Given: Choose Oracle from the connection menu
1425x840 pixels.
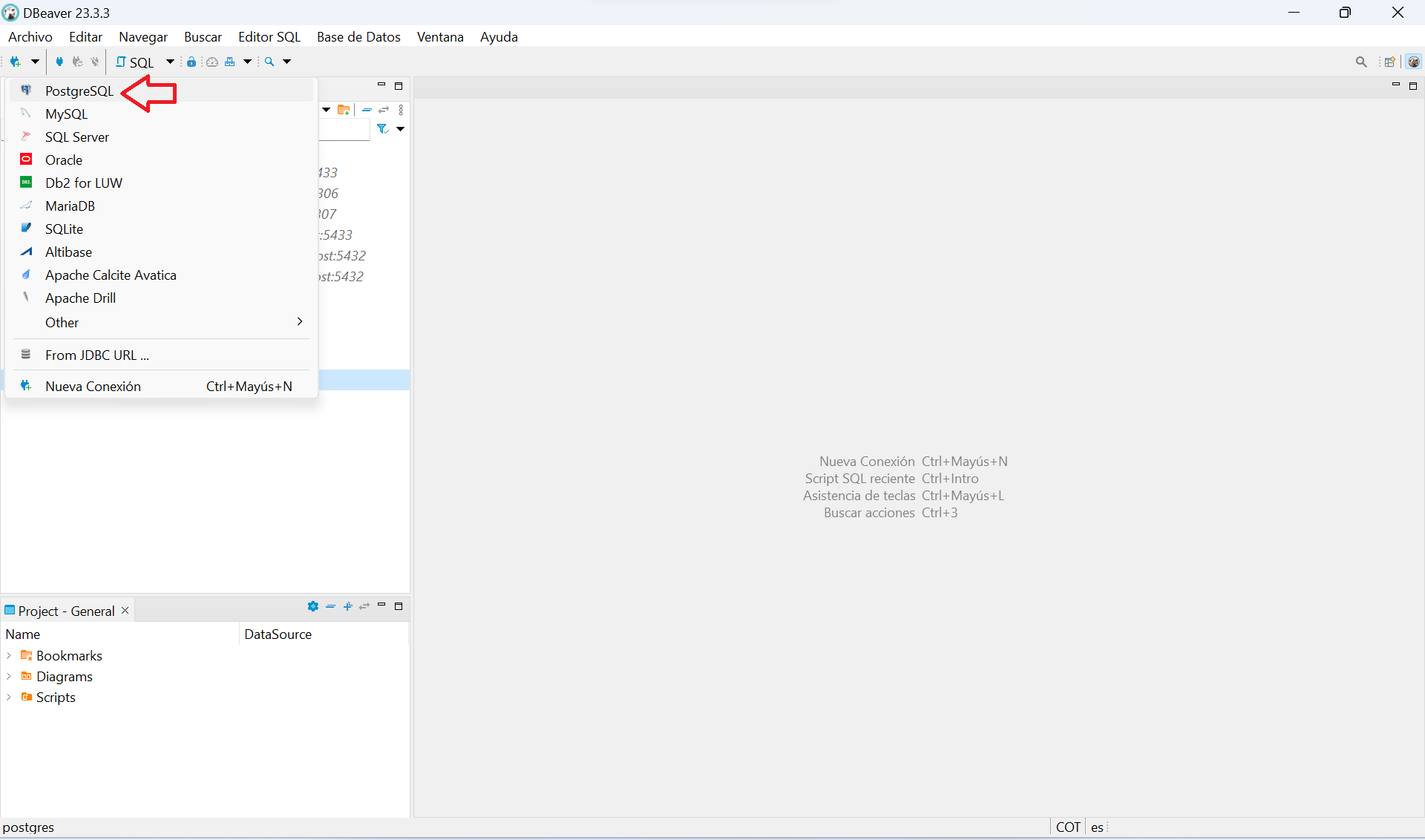Looking at the screenshot, I should tap(162, 160).
